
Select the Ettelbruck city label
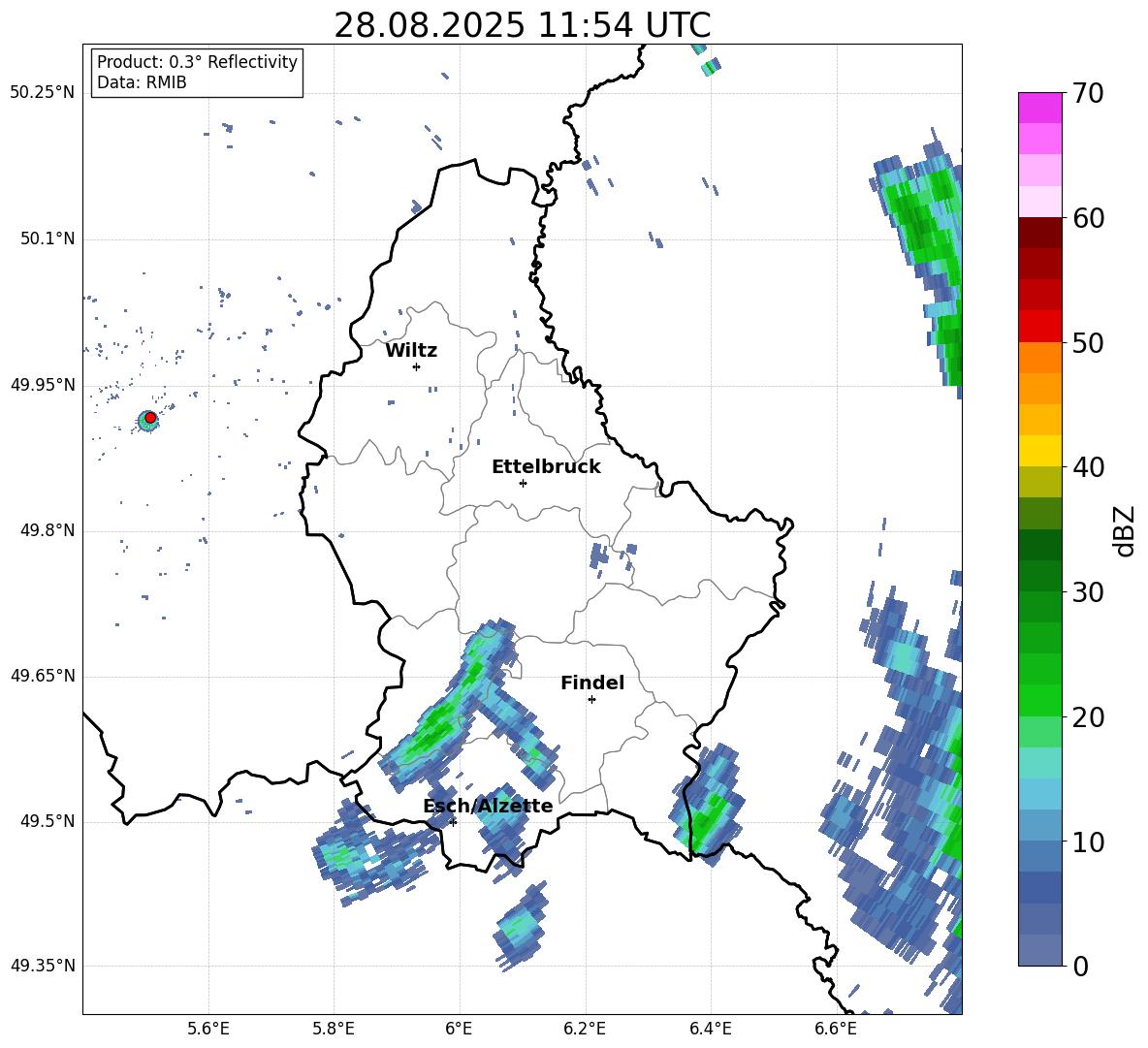pyautogui.click(x=546, y=467)
